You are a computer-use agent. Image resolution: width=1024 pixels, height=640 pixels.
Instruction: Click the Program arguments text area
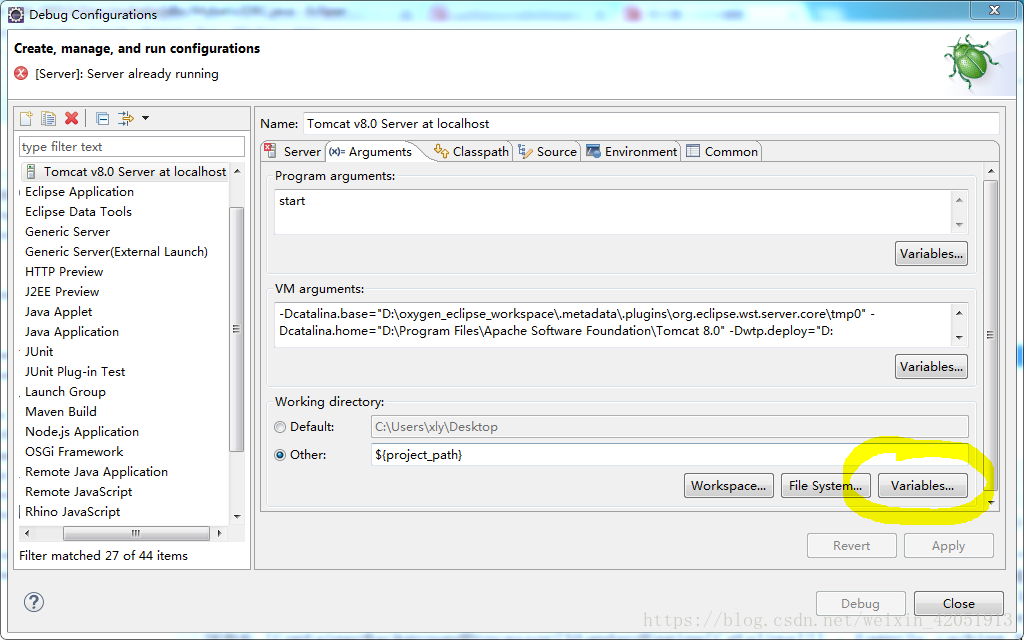point(614,212)
